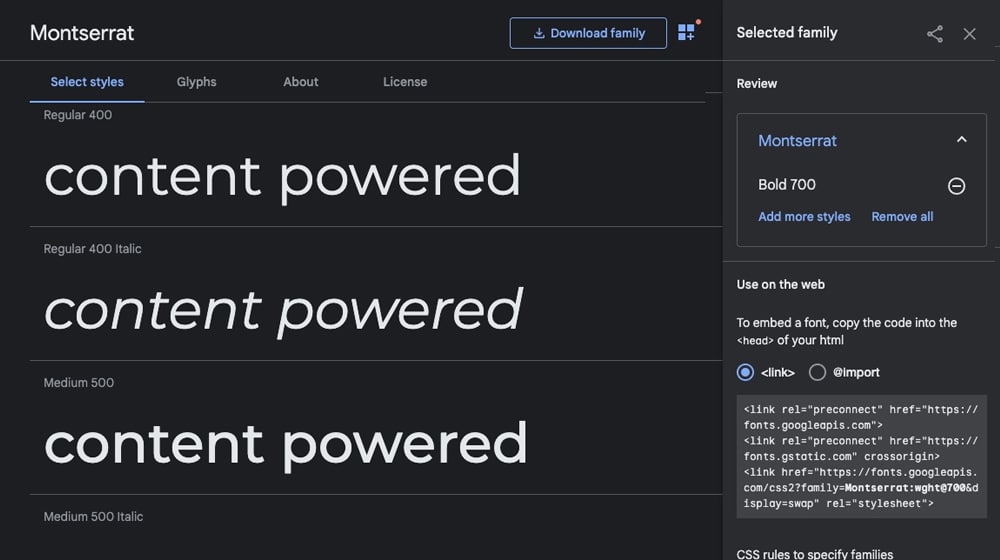The width and height of the screenshot is (1000, 560).
Task: Select the <link> radio button
Action: click(x=745, y=372)
